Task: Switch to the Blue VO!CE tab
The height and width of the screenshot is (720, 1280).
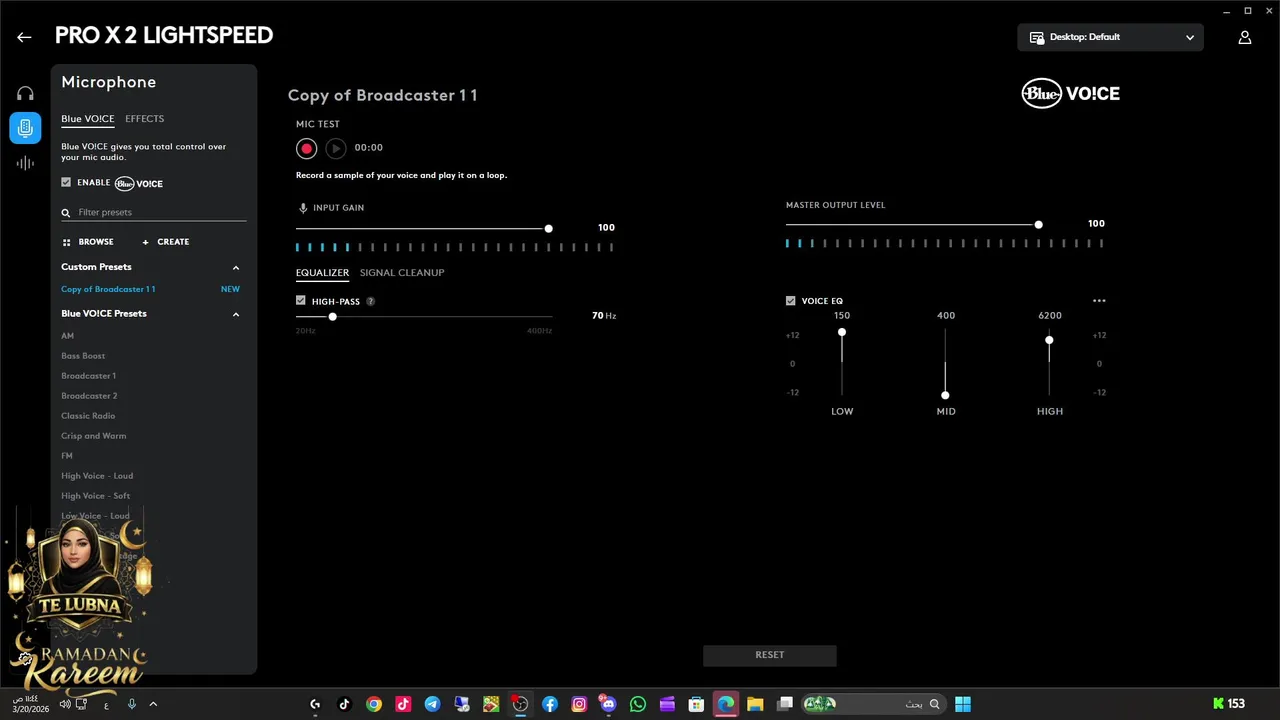Action: pyautogui.click(x=88, y=119)
